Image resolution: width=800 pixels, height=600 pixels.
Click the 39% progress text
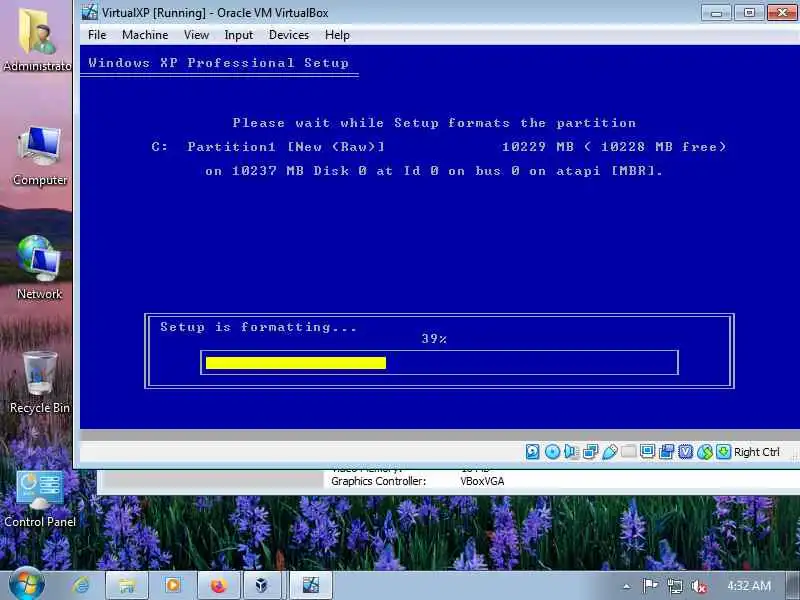pyautogui.click(x=434, y=339)
